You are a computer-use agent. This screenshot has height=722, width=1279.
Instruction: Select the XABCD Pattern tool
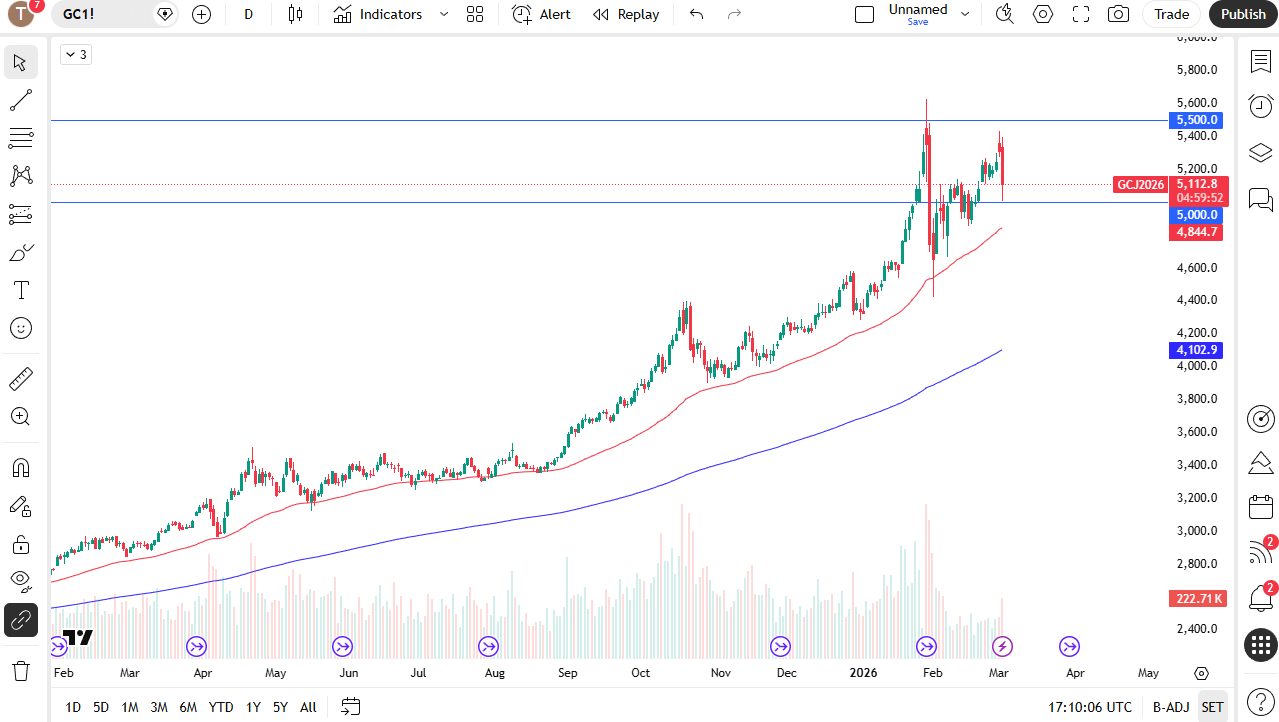[x=20, y=175]
